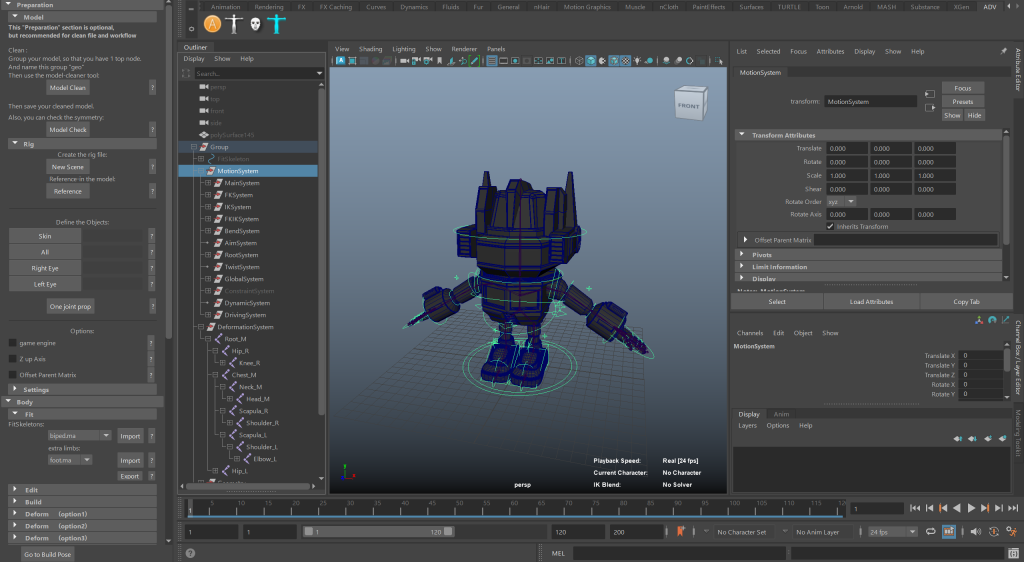The image size is (1024, 562).
Task: Click the play backwards button
Action: pos(957,508)
